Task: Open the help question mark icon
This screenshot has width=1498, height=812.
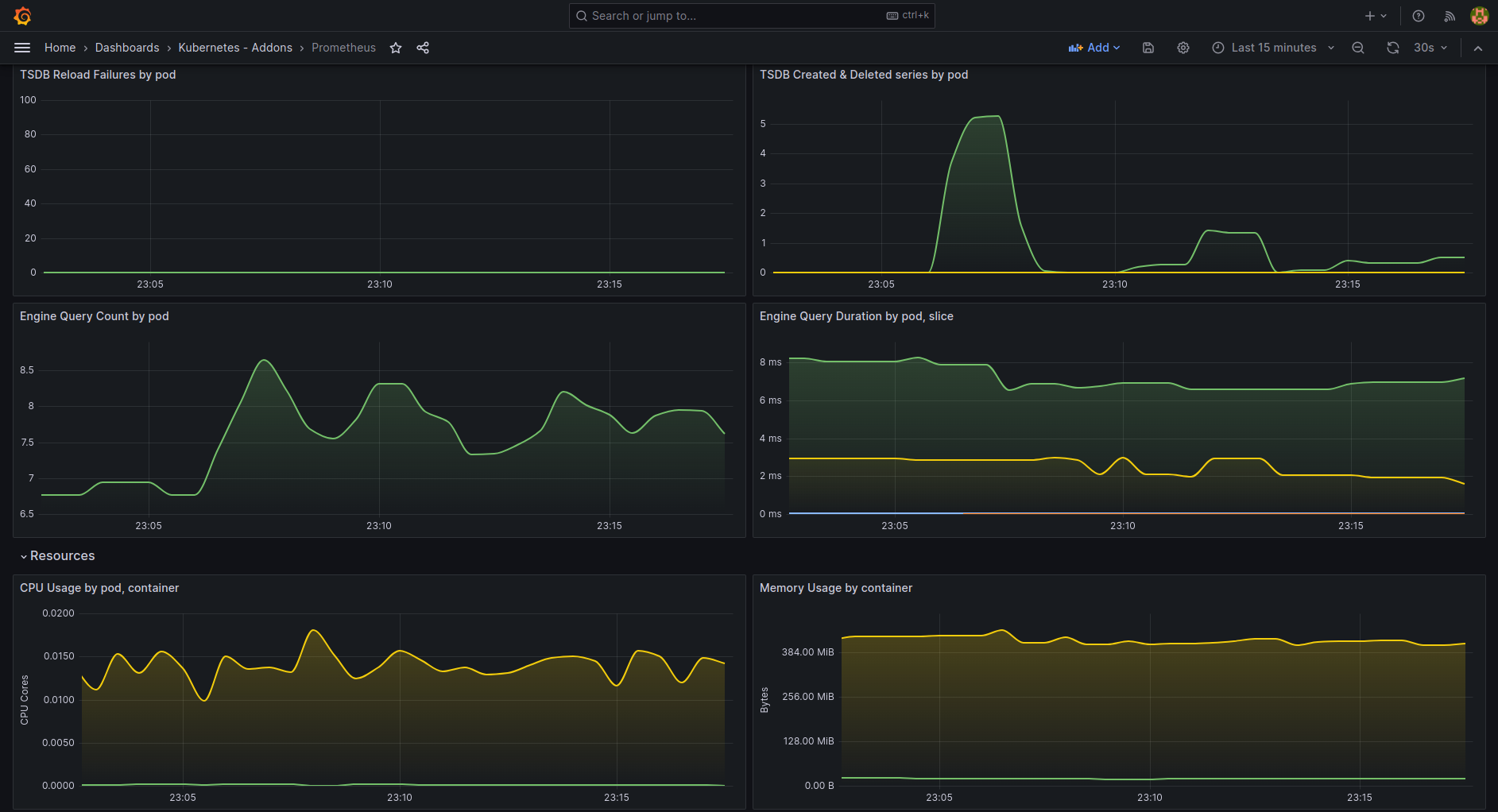Action: [1419, 16]
